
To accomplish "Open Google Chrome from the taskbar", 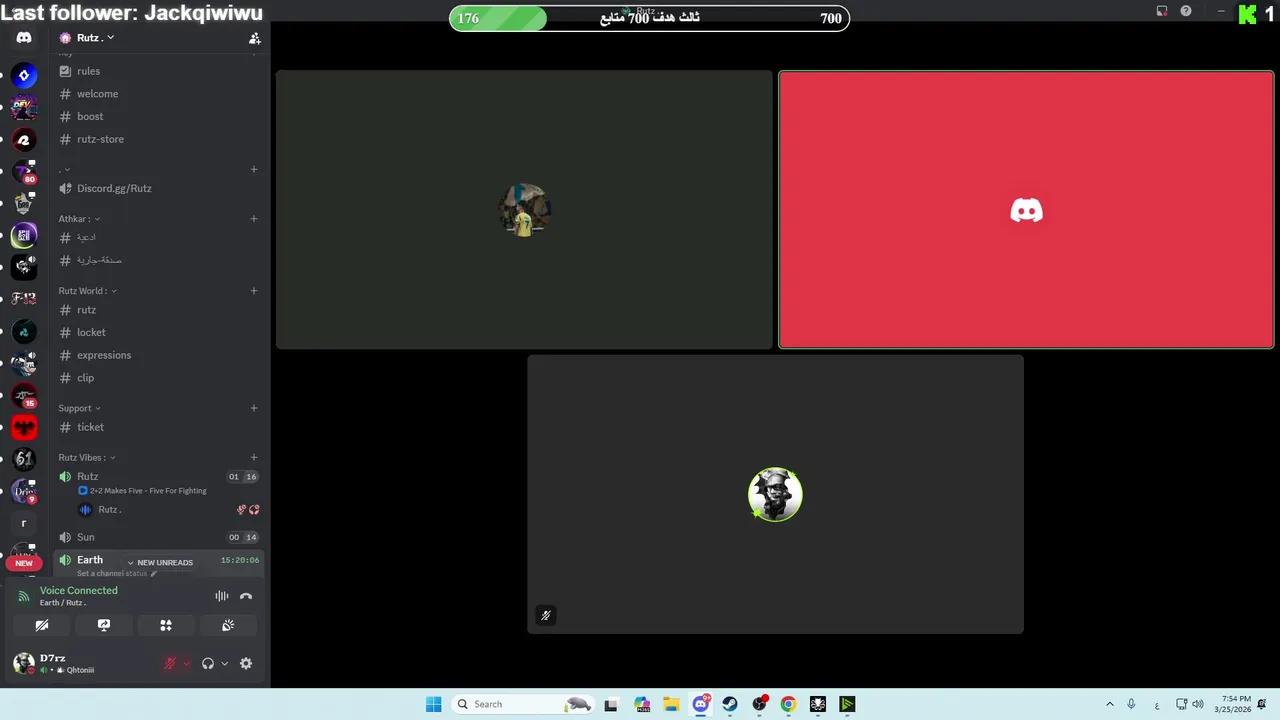I will [x=788, y=704].
